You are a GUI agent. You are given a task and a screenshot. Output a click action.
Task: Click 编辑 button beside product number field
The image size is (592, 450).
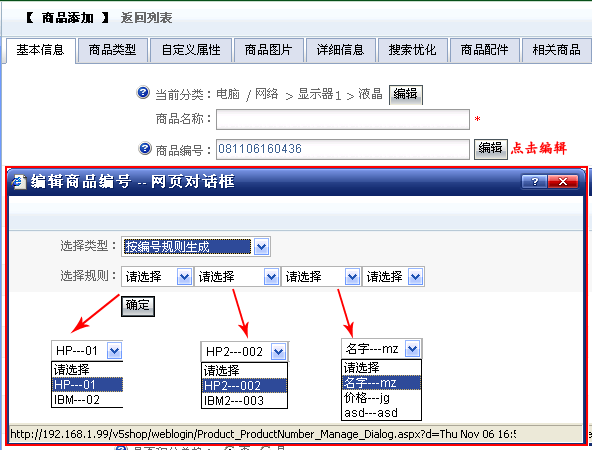tap(490, 149)
